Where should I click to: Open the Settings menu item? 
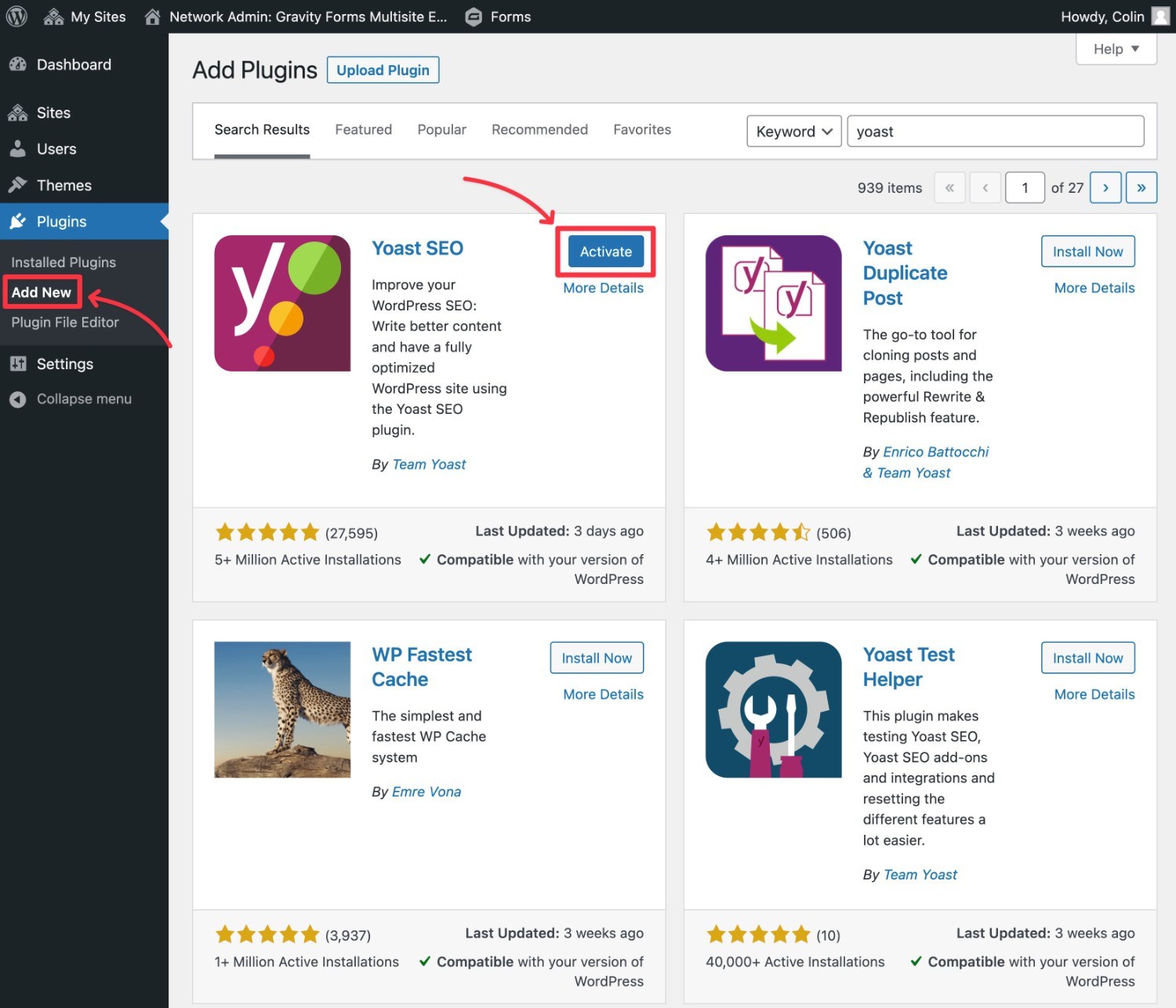click(x=84, y=364)
